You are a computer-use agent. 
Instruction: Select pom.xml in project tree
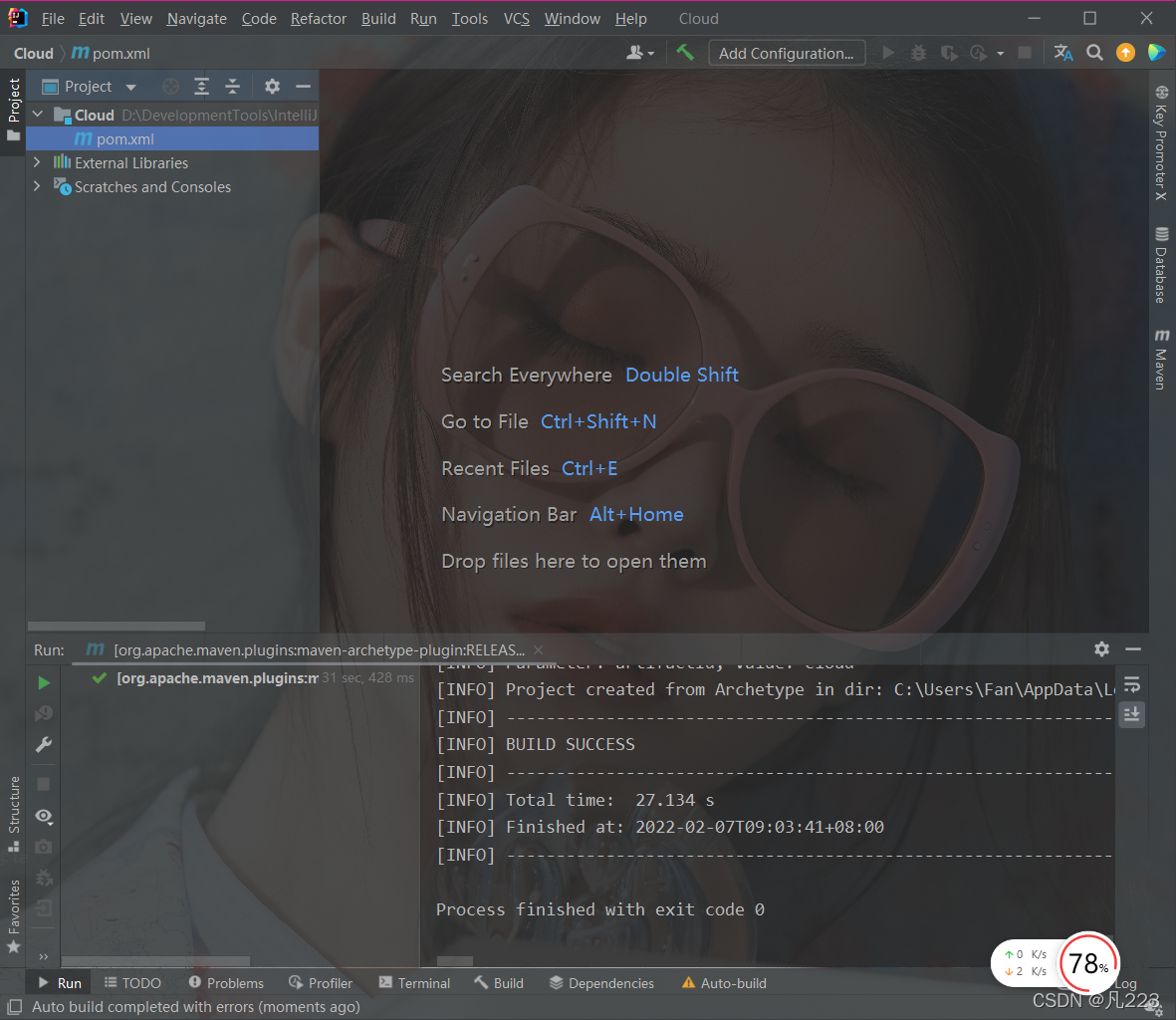click(172, 138)
